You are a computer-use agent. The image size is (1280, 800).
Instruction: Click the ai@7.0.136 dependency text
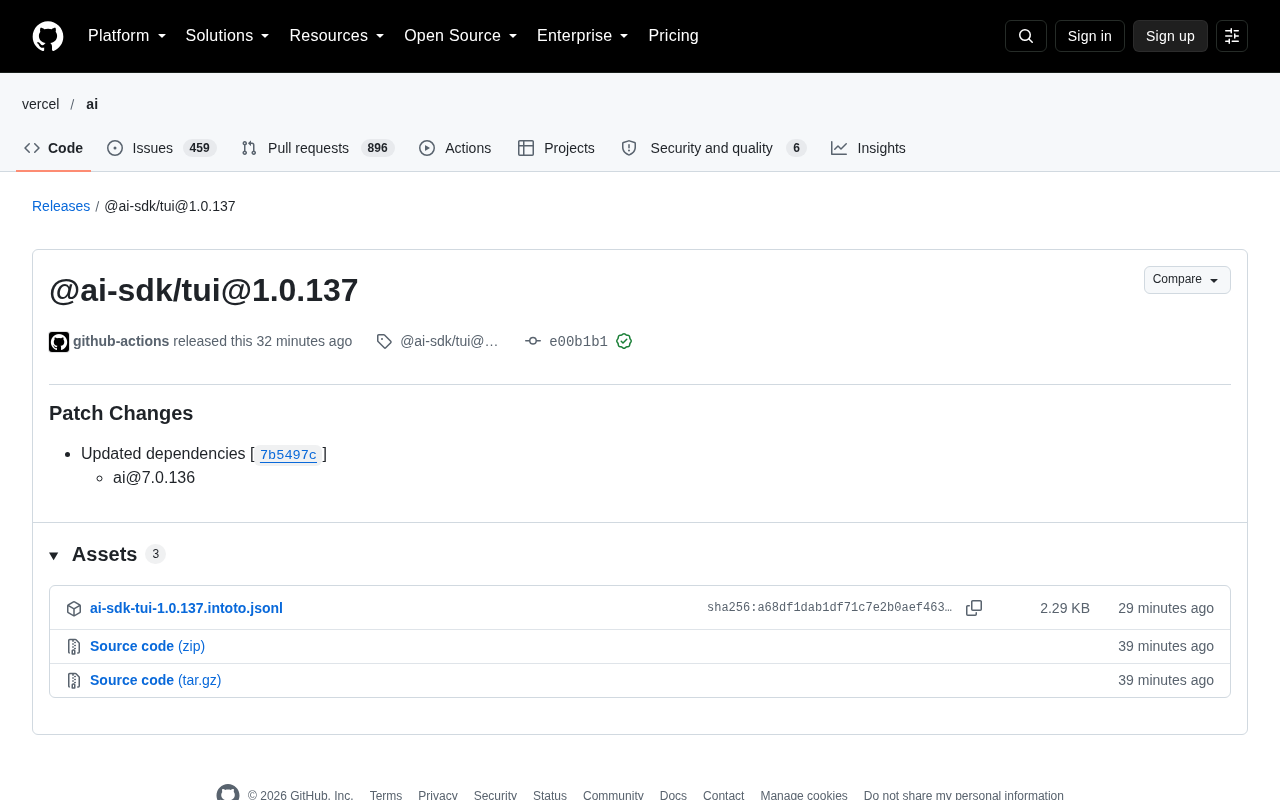(154, 478)
